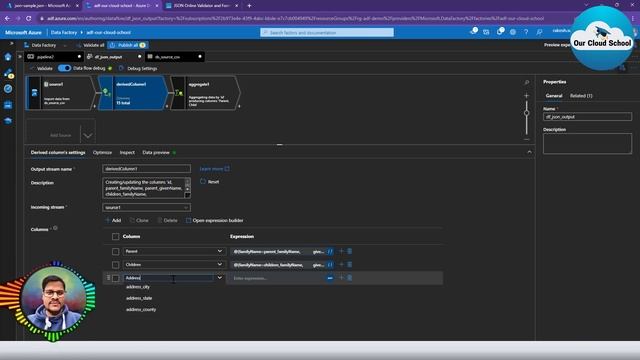The height and width of the screenshot is (360, 640).
Task: Toggle the Data flow debug switch
Action: click(64, 68)
